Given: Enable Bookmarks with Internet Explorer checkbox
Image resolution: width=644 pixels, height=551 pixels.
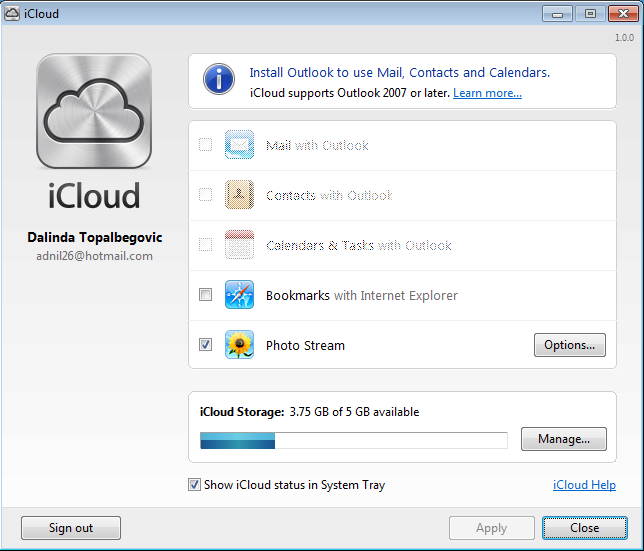Looking at the screenshot, I should pyautogui.click(x=205, y=294).
